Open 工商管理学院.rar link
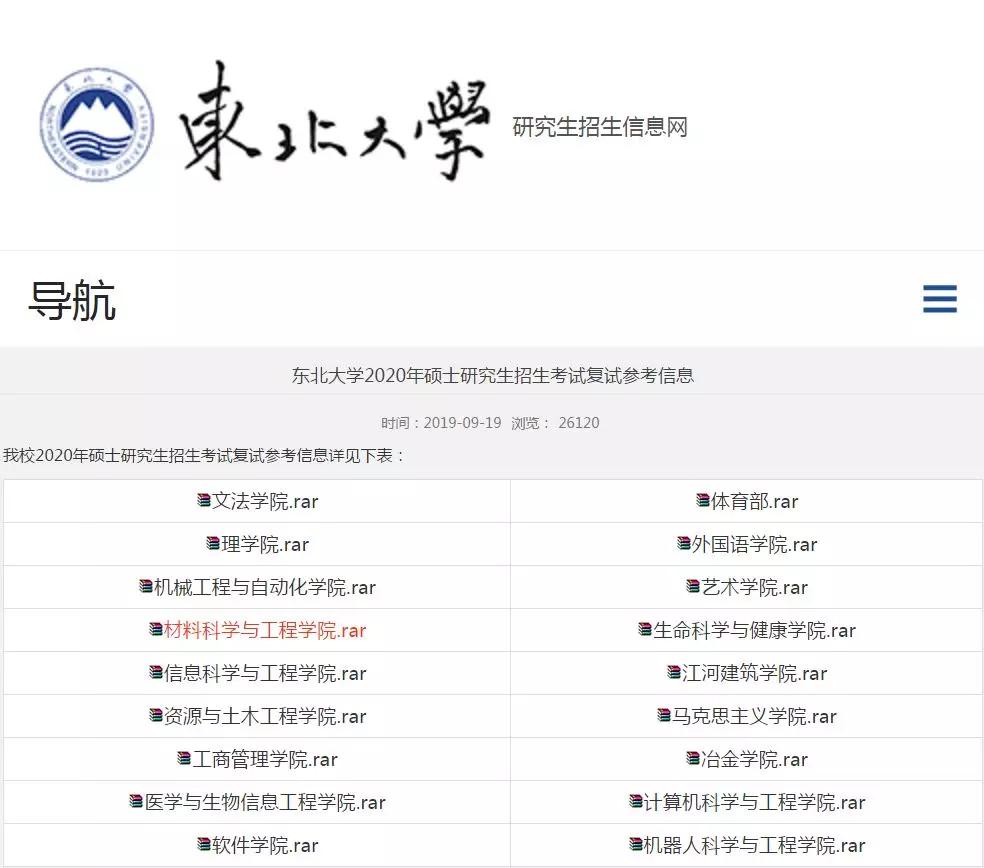The width and height of the screenshot is (984, 868). [x=265, y=759]
